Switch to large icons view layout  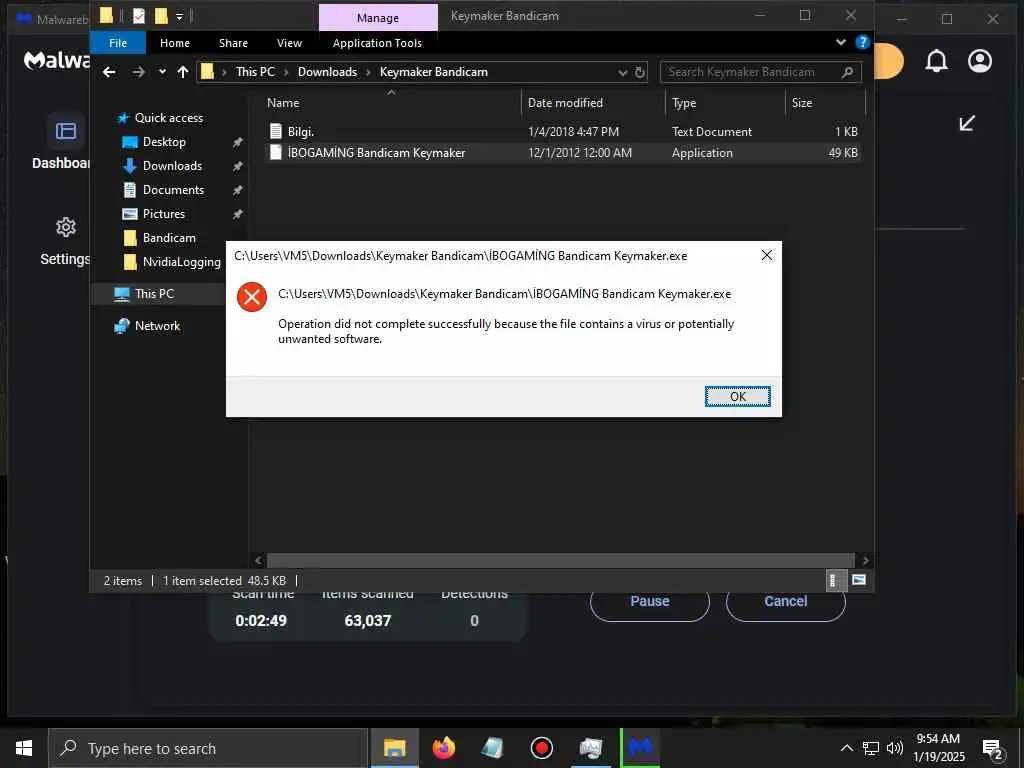(x=859, y=579)
